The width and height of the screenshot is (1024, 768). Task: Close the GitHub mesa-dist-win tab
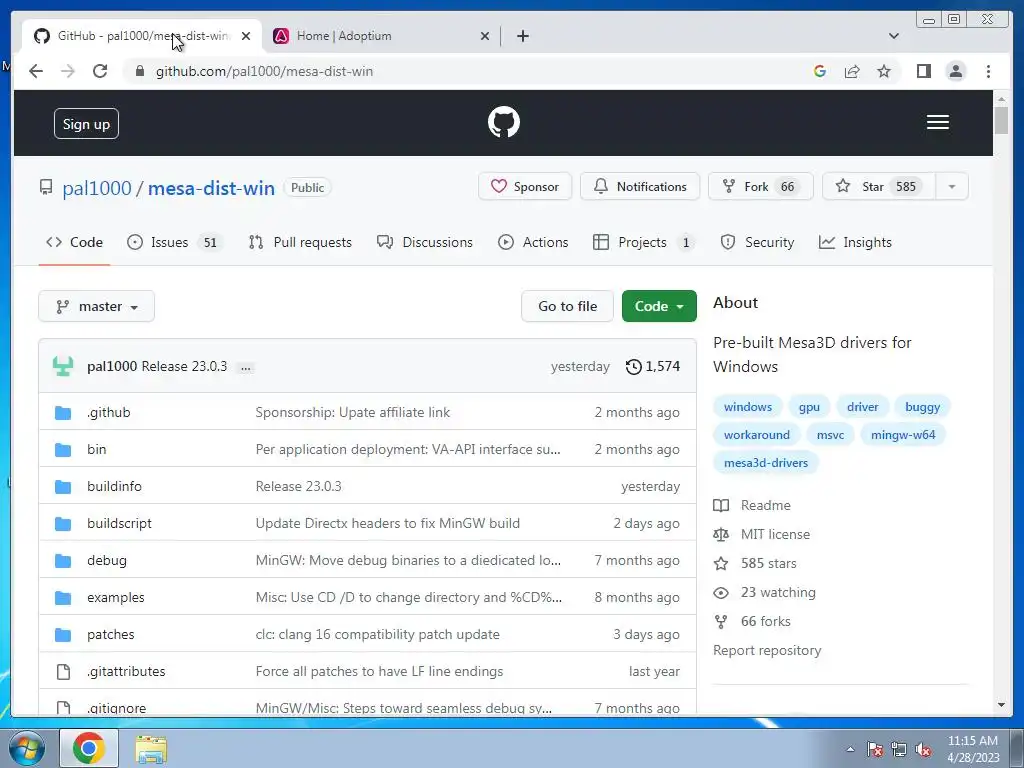(246, 36)
